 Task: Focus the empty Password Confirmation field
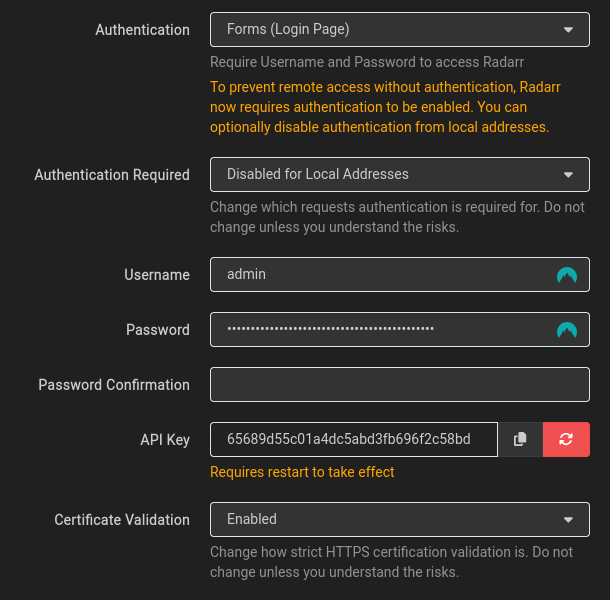coord(400,384)
